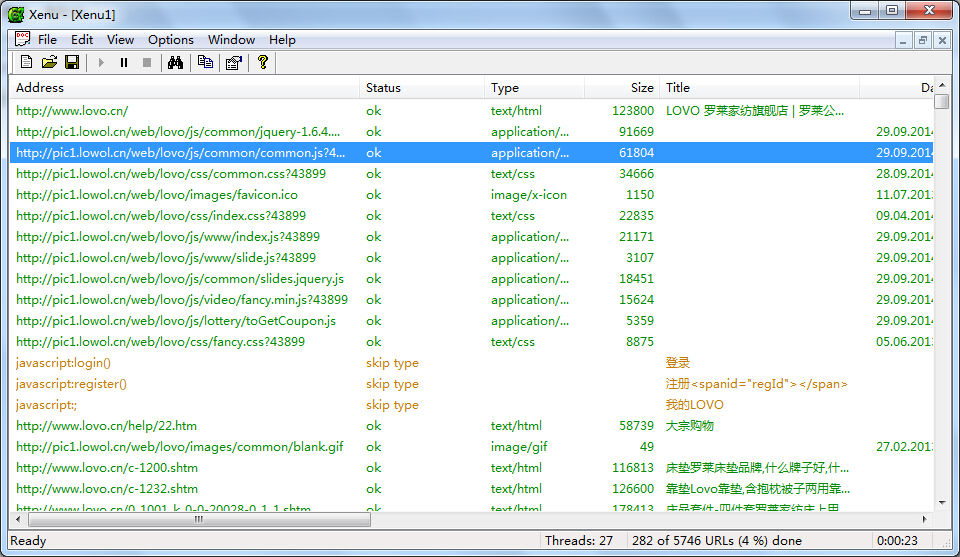960x557 pixels.
Task: Pause the link check
Action: click(x=124, y=62)
